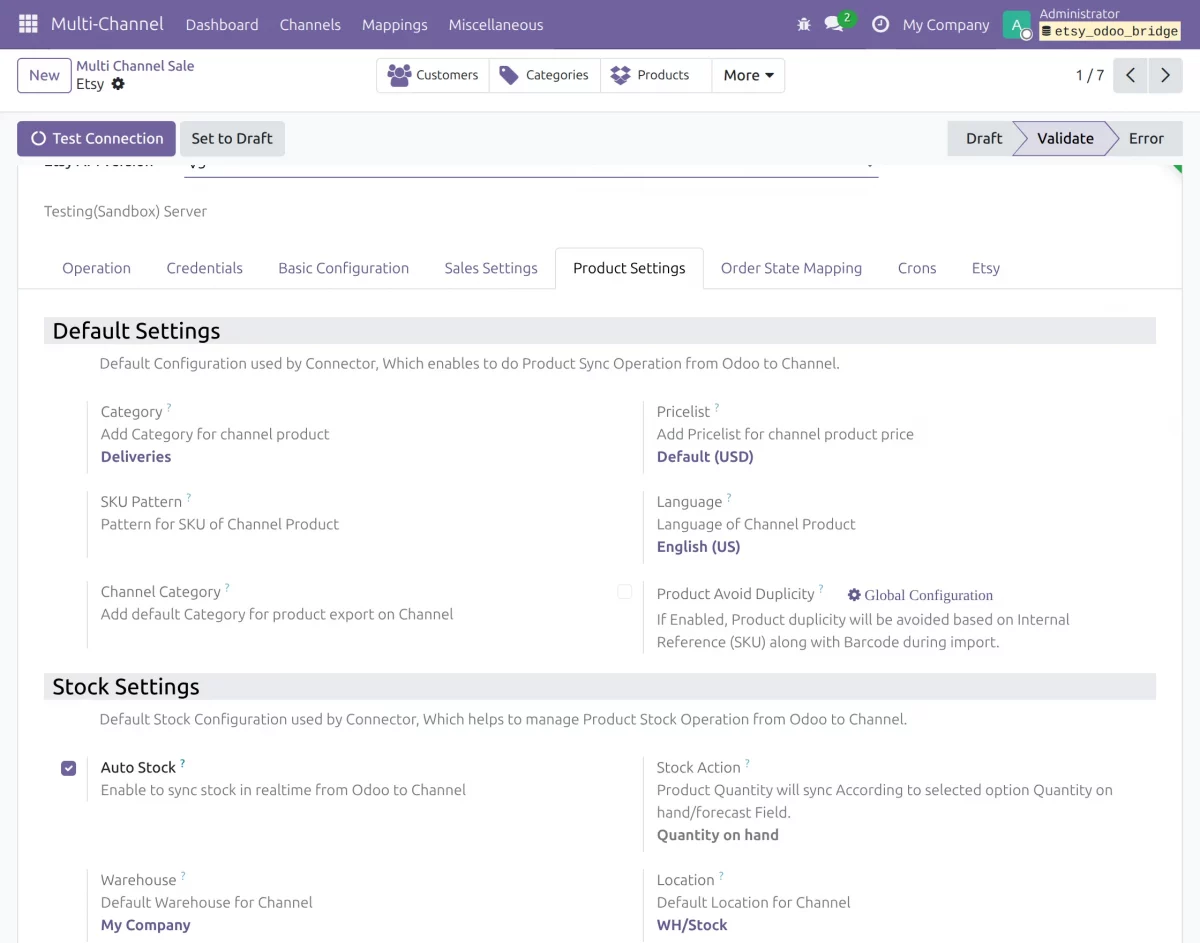
Task: Switch to Order State Mapping tab
Action: point(791,268)
